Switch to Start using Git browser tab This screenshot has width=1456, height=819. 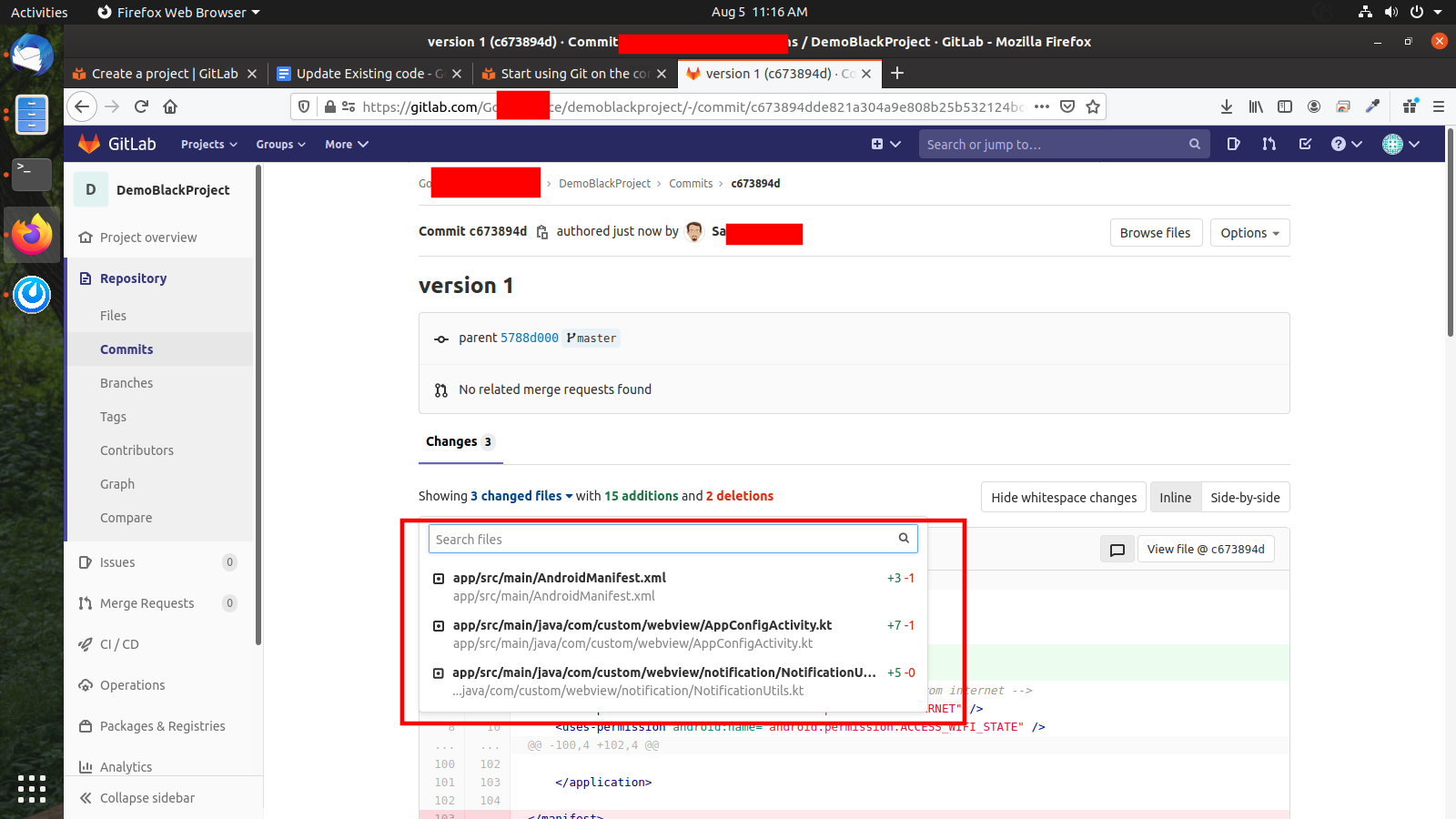coord(573,74)
